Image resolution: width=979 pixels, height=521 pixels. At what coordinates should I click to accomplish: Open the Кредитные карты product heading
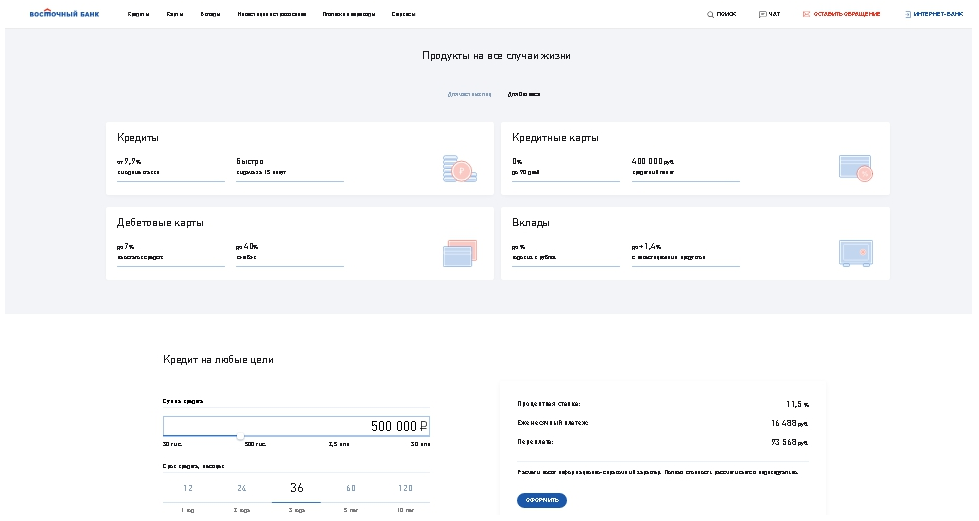click(x=555, y=138)
